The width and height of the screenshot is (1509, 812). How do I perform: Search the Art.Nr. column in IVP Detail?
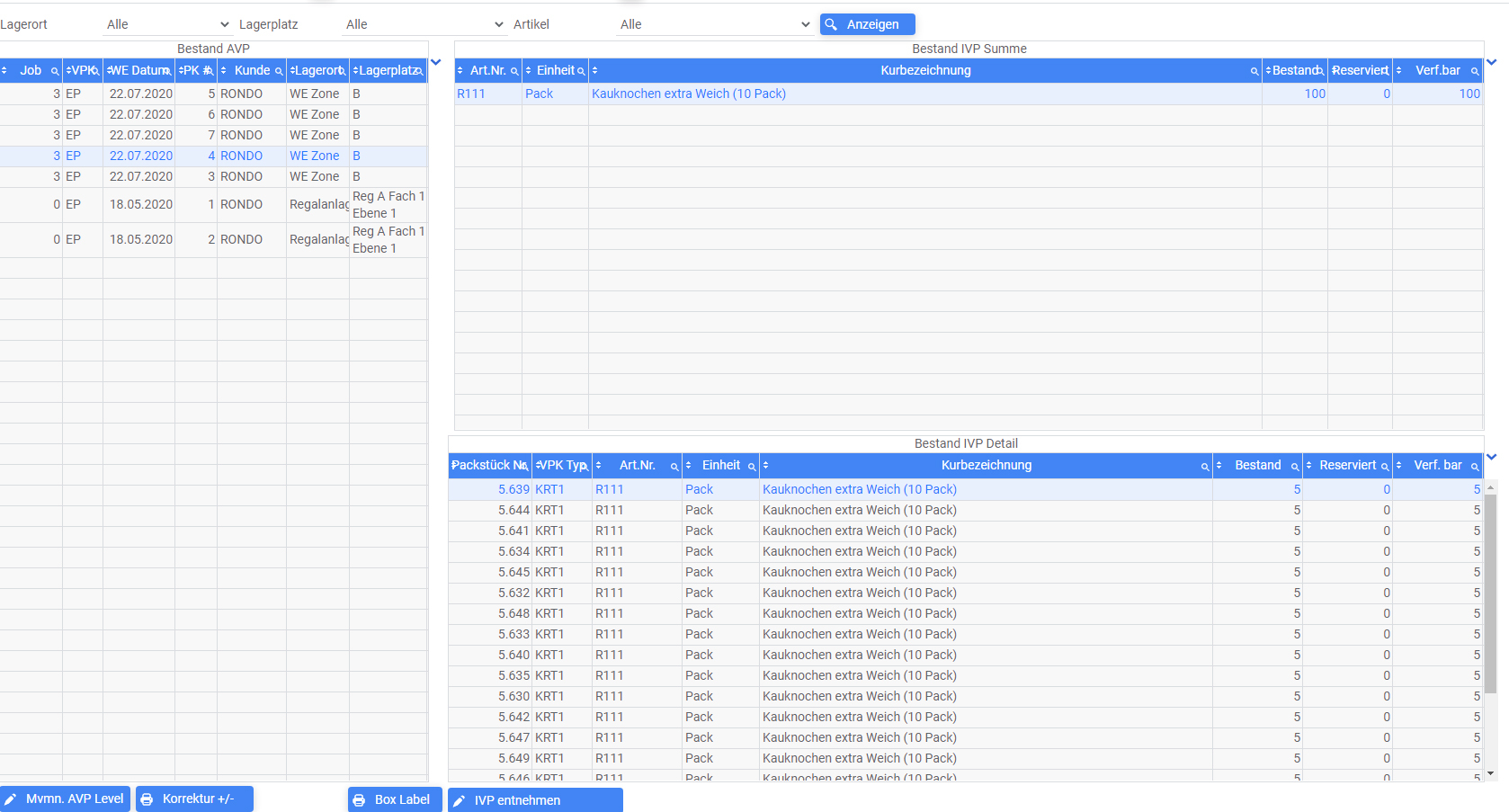(674, 466)
